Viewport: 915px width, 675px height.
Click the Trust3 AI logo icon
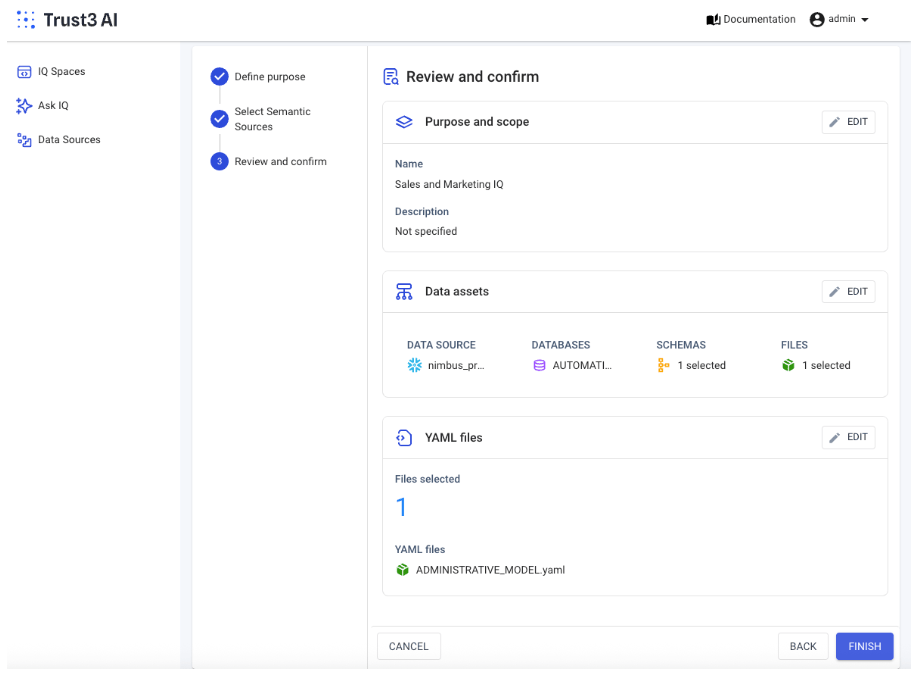click(x=26, y=20)
